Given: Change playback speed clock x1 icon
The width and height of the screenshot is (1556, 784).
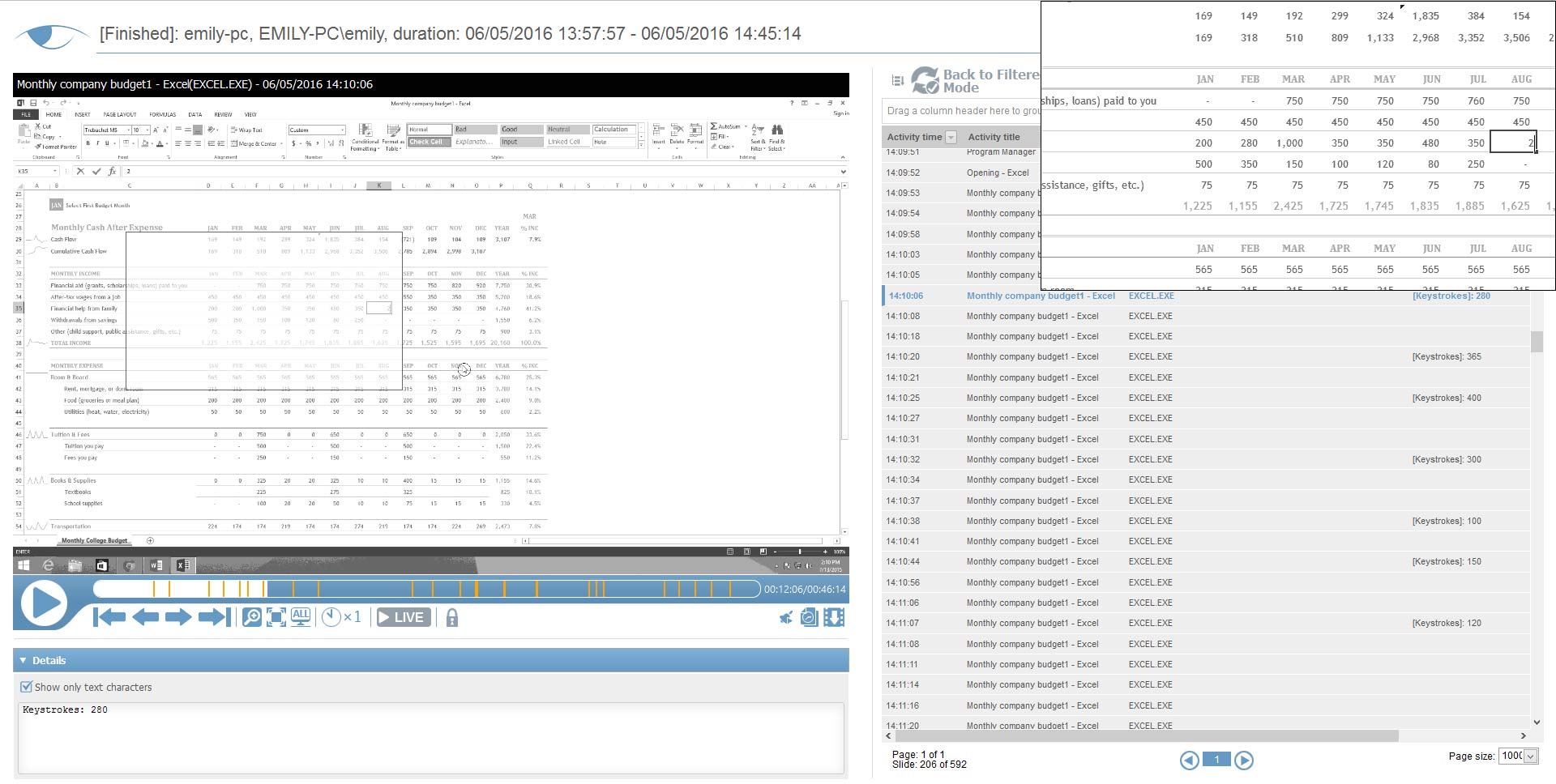Looking at the screenshot, I should (341, 617).
